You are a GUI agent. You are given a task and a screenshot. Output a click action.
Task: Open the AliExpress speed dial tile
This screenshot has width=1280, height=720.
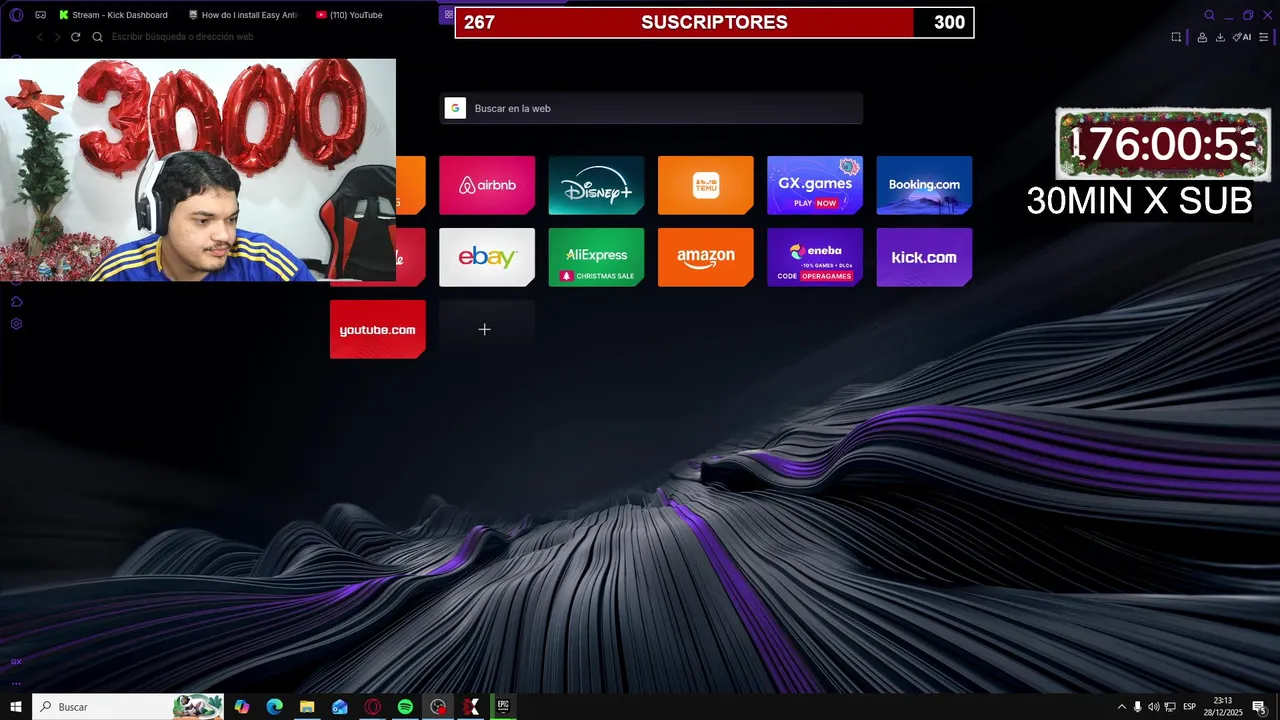596,257
